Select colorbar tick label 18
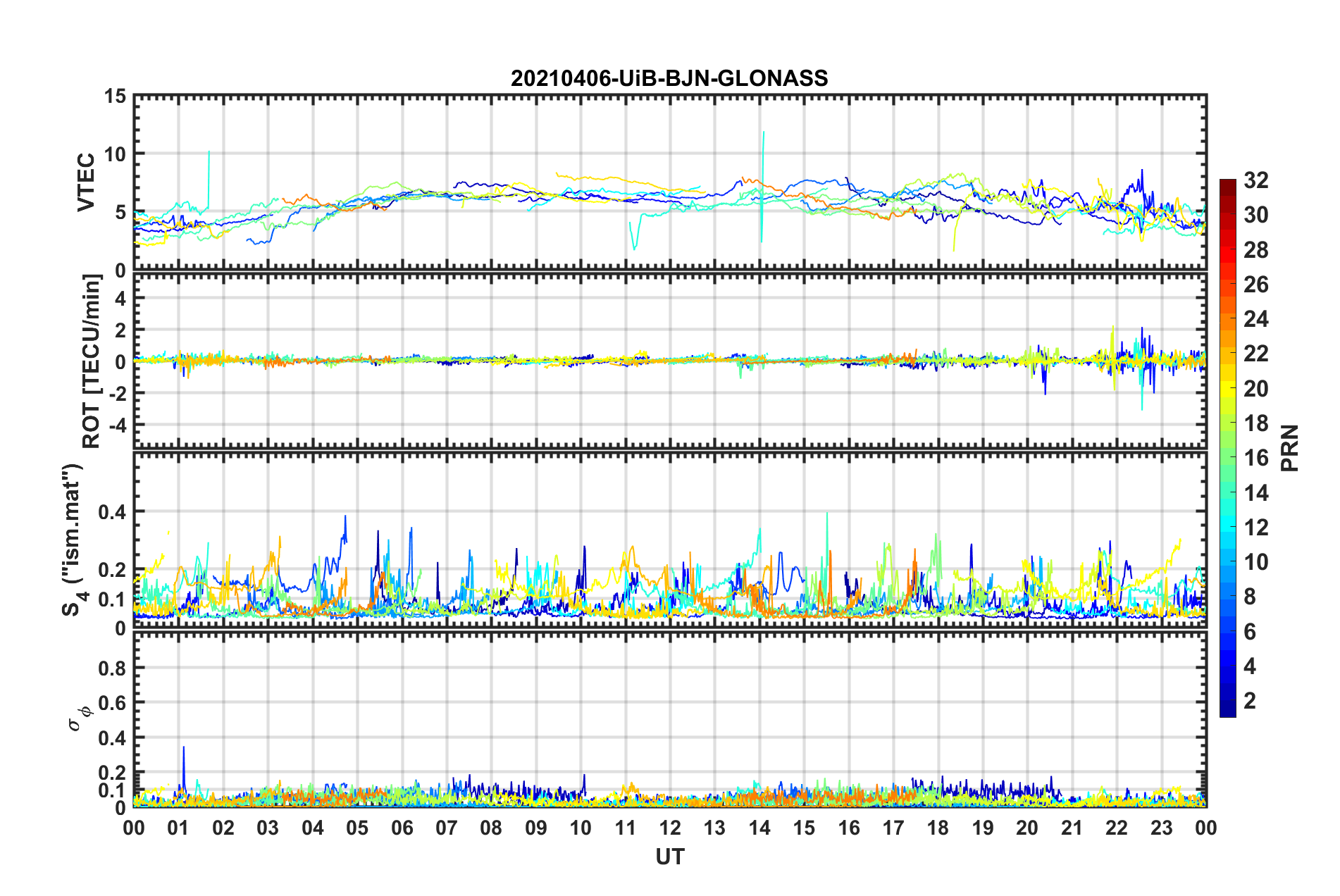This screenshot has height=896, width=1340. (1256, 423)
